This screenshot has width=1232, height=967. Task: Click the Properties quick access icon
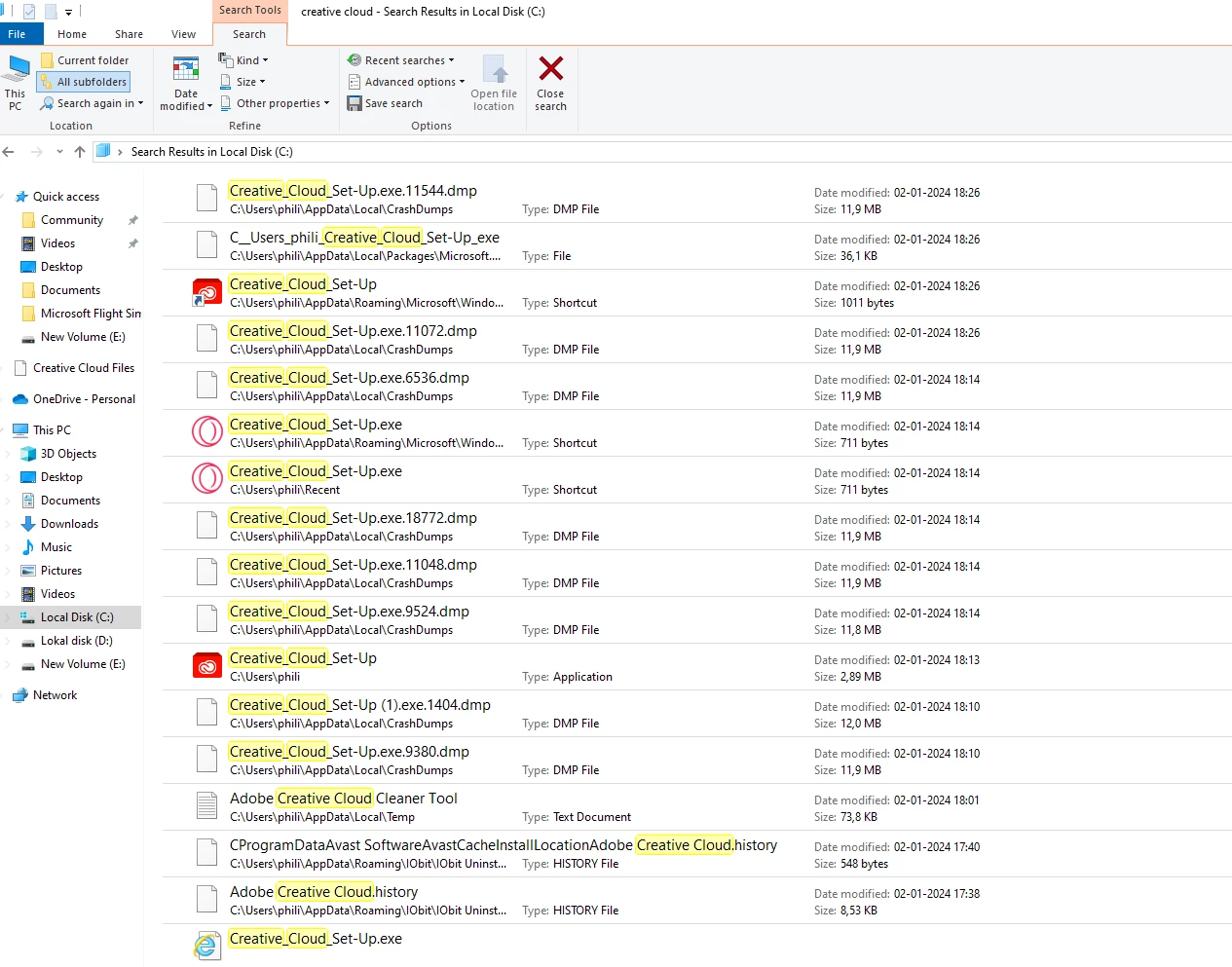29,12
